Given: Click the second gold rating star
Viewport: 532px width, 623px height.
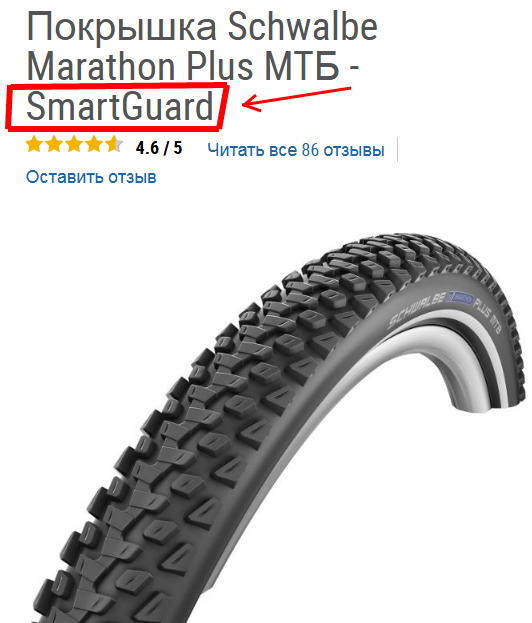Looking at the screenshot, I should pyautogui.click(x=54, y=145).
